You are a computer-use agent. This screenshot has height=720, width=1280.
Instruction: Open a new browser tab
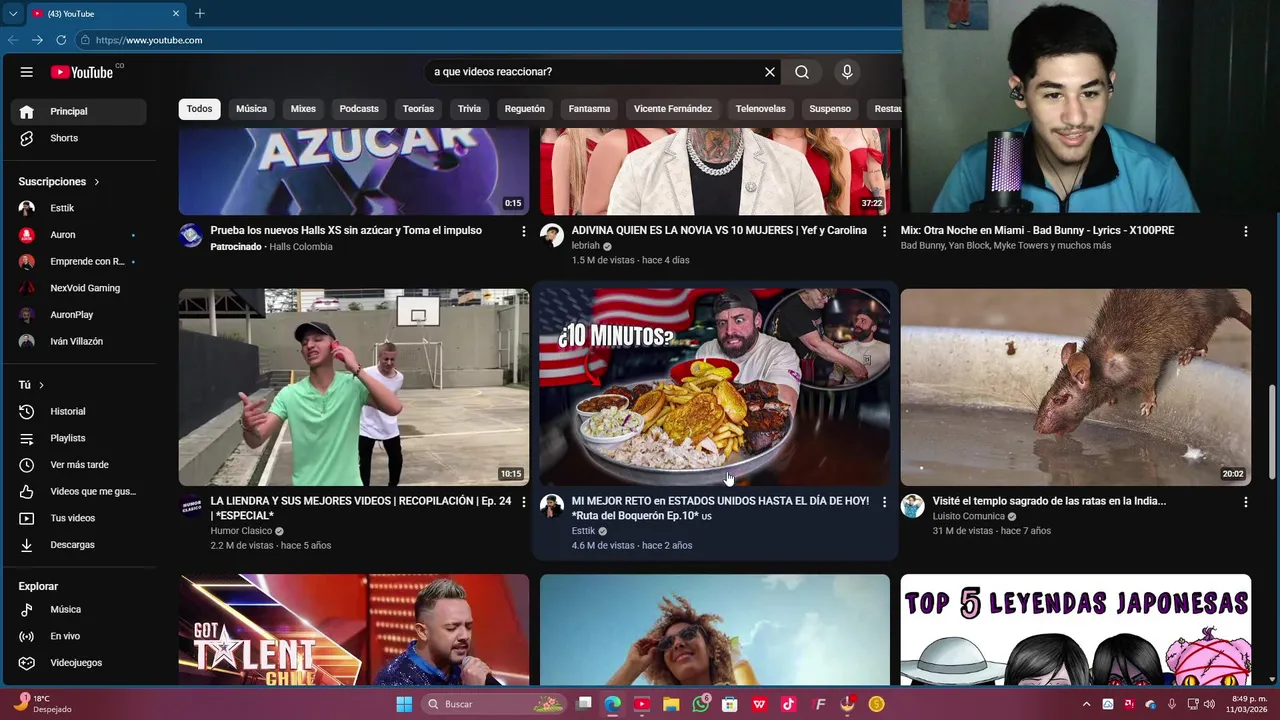coord(200,13)
